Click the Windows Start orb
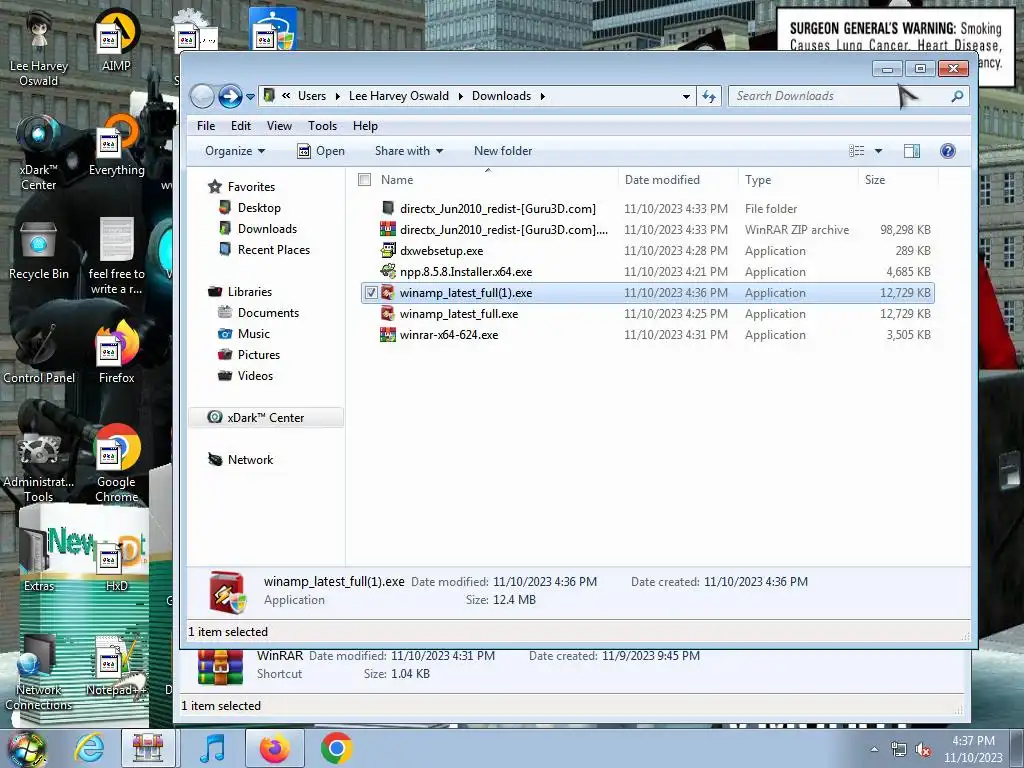1024x768 pixels. (x=26, y=749)
